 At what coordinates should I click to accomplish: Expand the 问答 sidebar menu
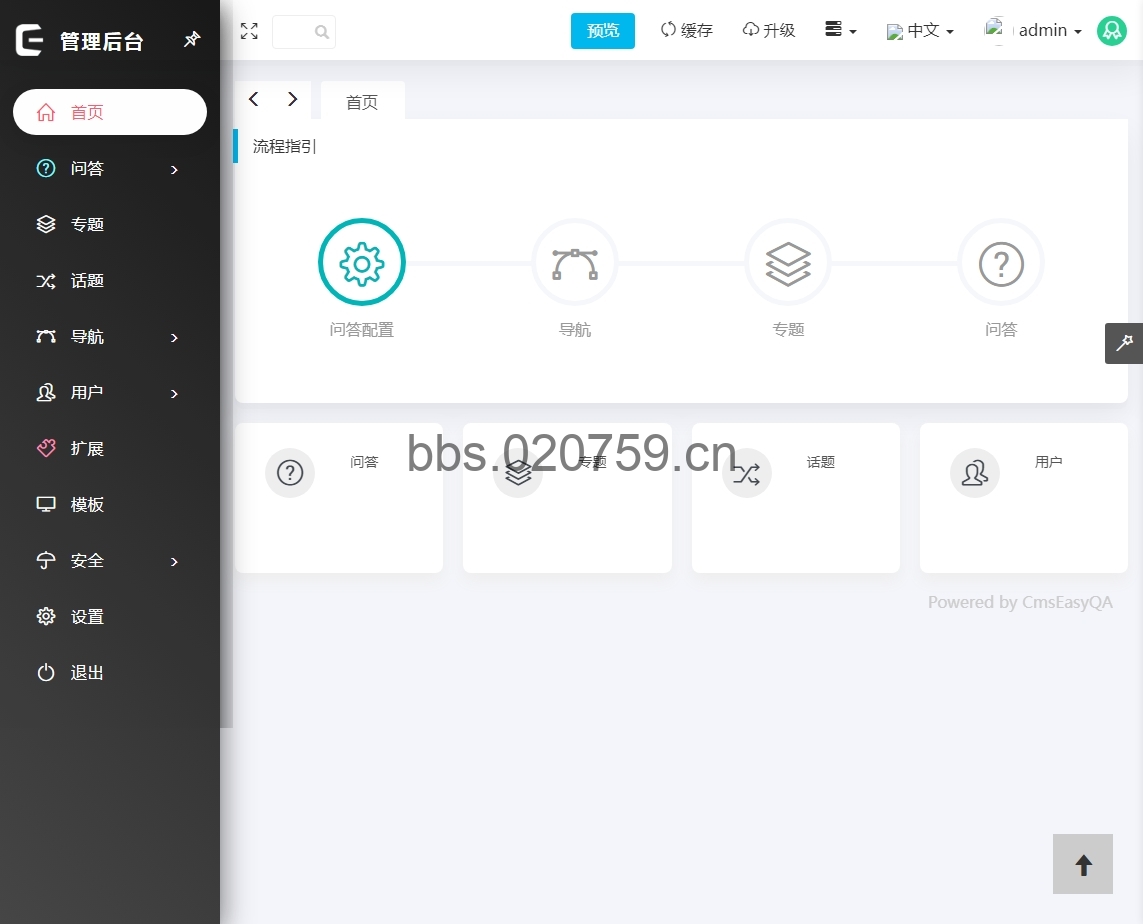tap(110, 169)
